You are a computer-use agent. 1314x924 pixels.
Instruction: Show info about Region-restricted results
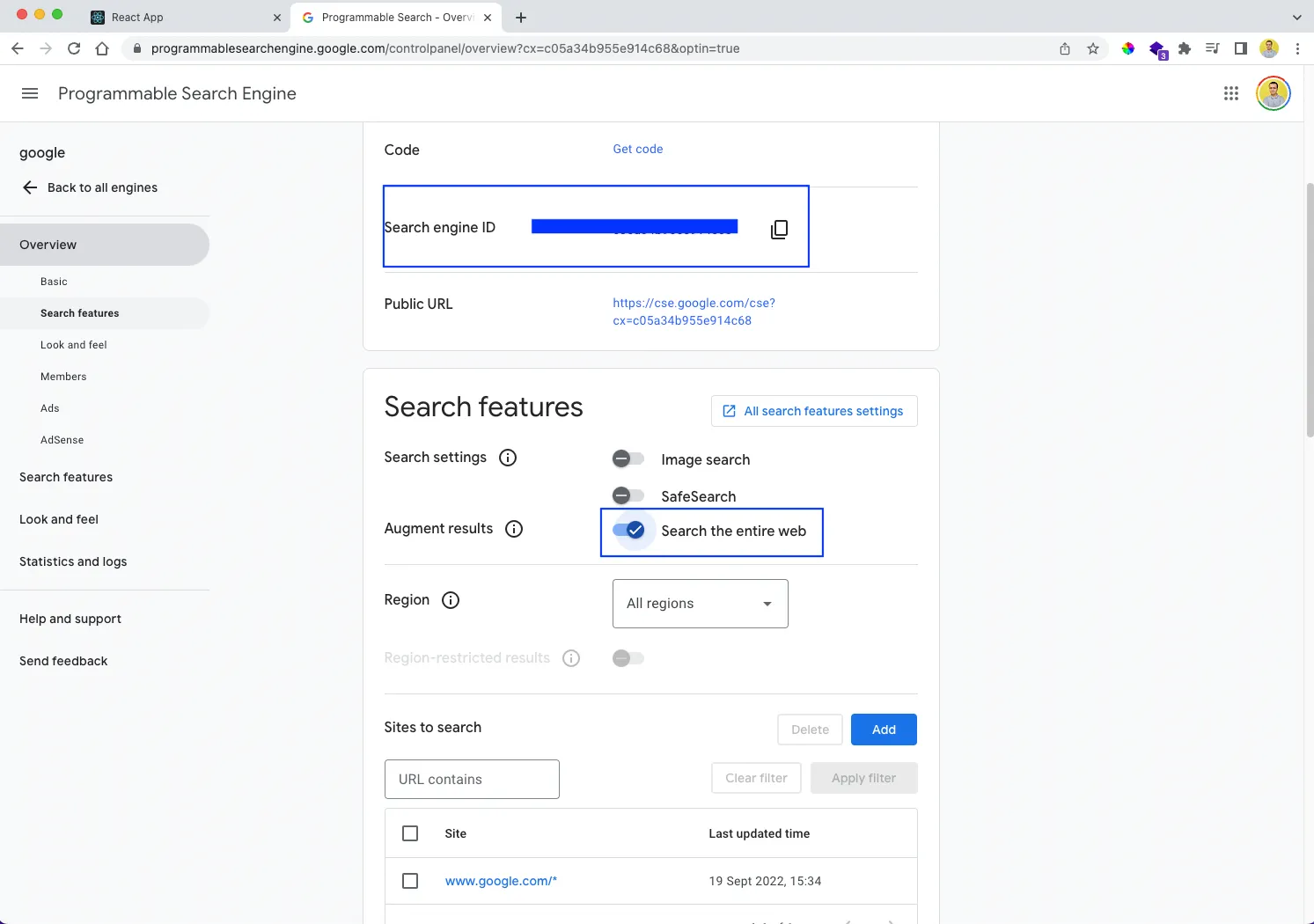(571, 658)
